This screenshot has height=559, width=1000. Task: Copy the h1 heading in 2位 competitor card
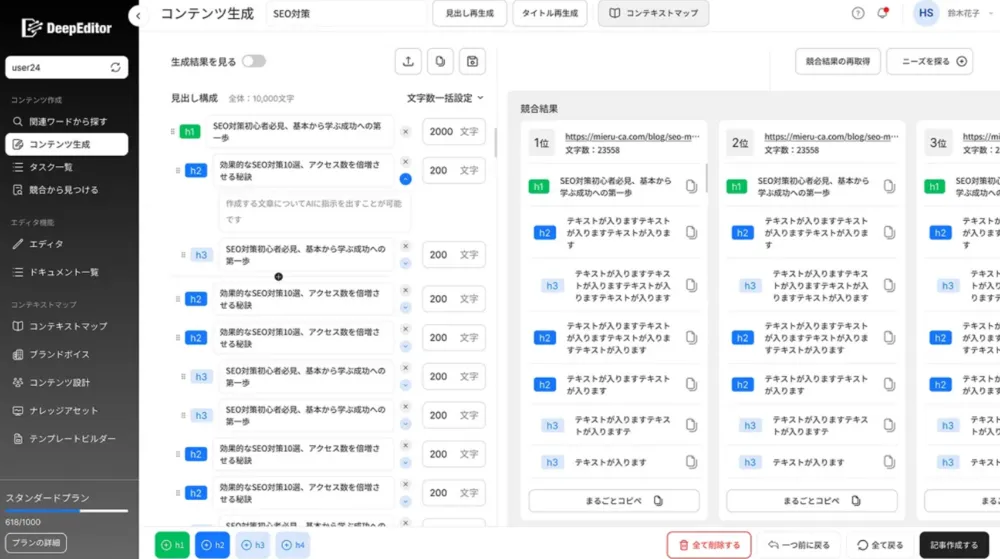[x=889, y=186]
